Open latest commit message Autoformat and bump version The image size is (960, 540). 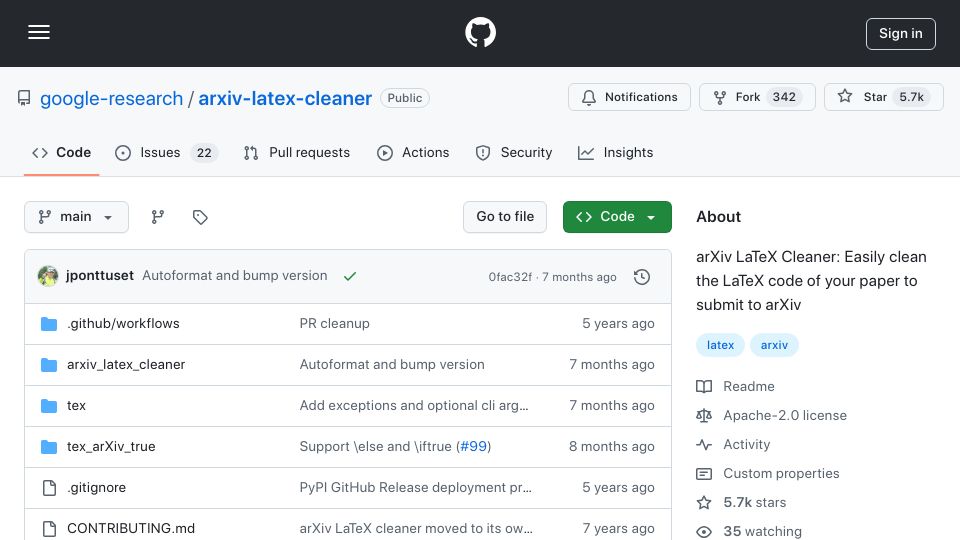[234, 276]
